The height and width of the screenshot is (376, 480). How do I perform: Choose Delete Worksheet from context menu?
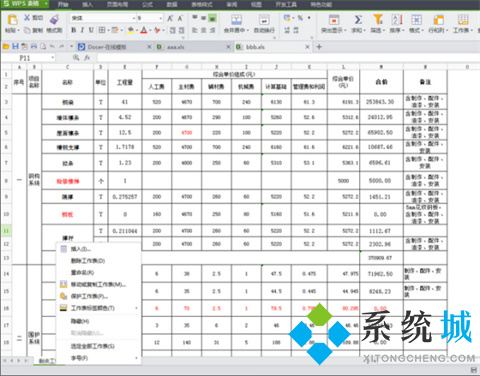[x=99, y=261]
